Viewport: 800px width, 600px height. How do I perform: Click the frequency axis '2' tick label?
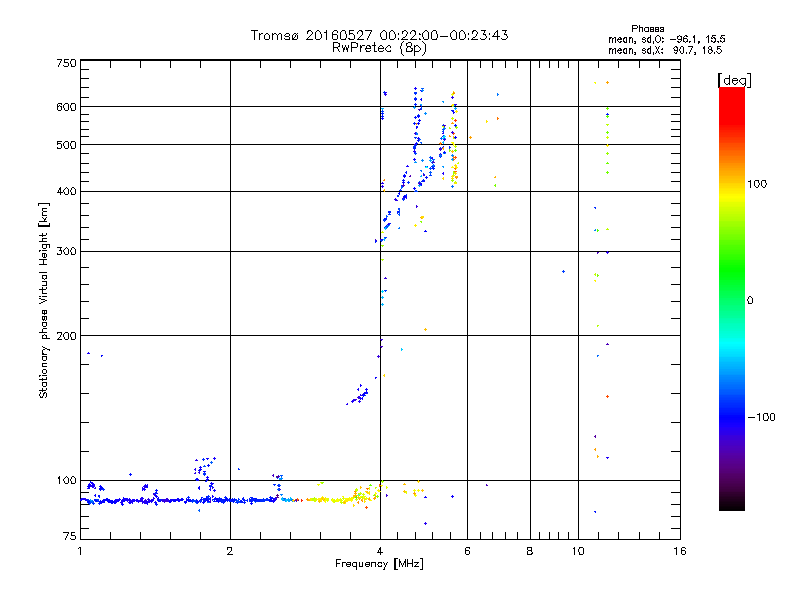pos(230,551)
